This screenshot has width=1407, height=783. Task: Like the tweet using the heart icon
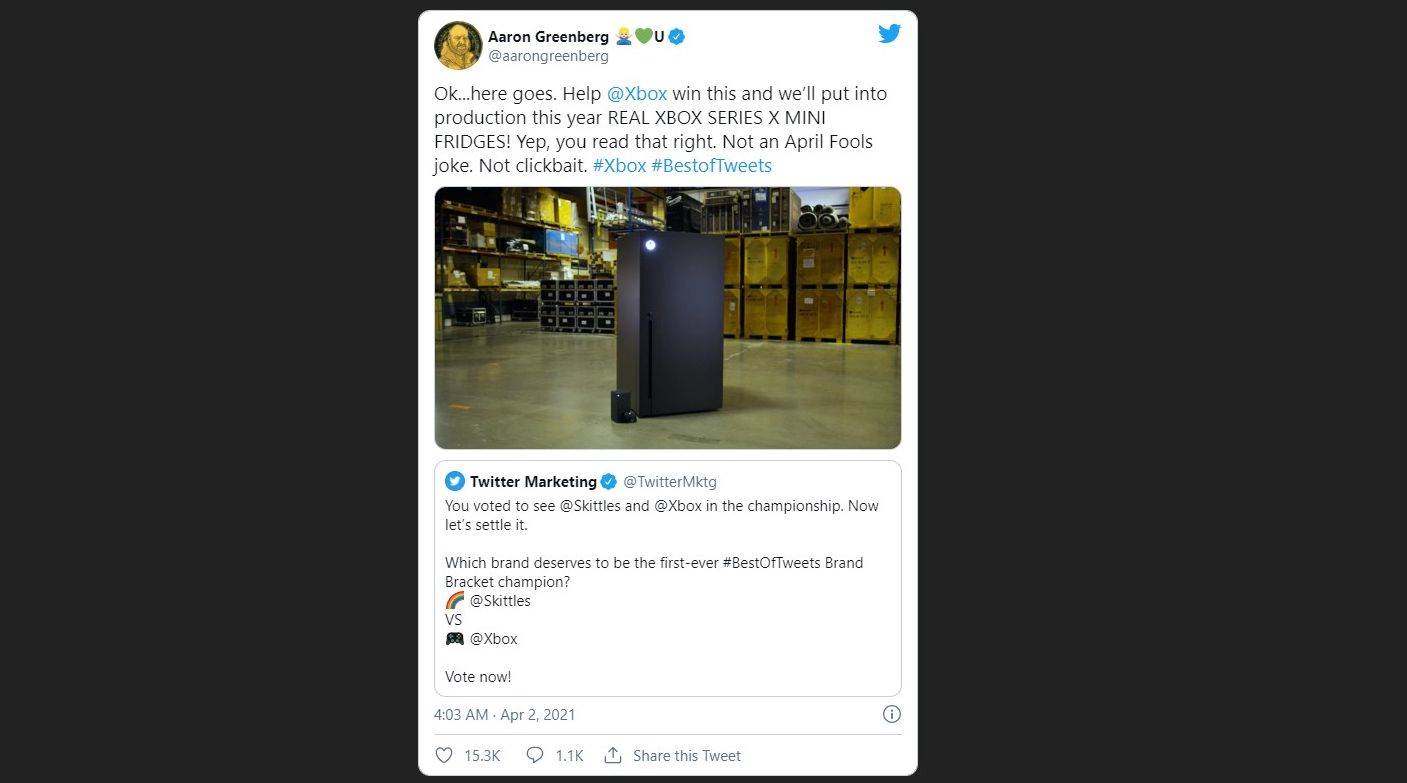tap(444, 755)
